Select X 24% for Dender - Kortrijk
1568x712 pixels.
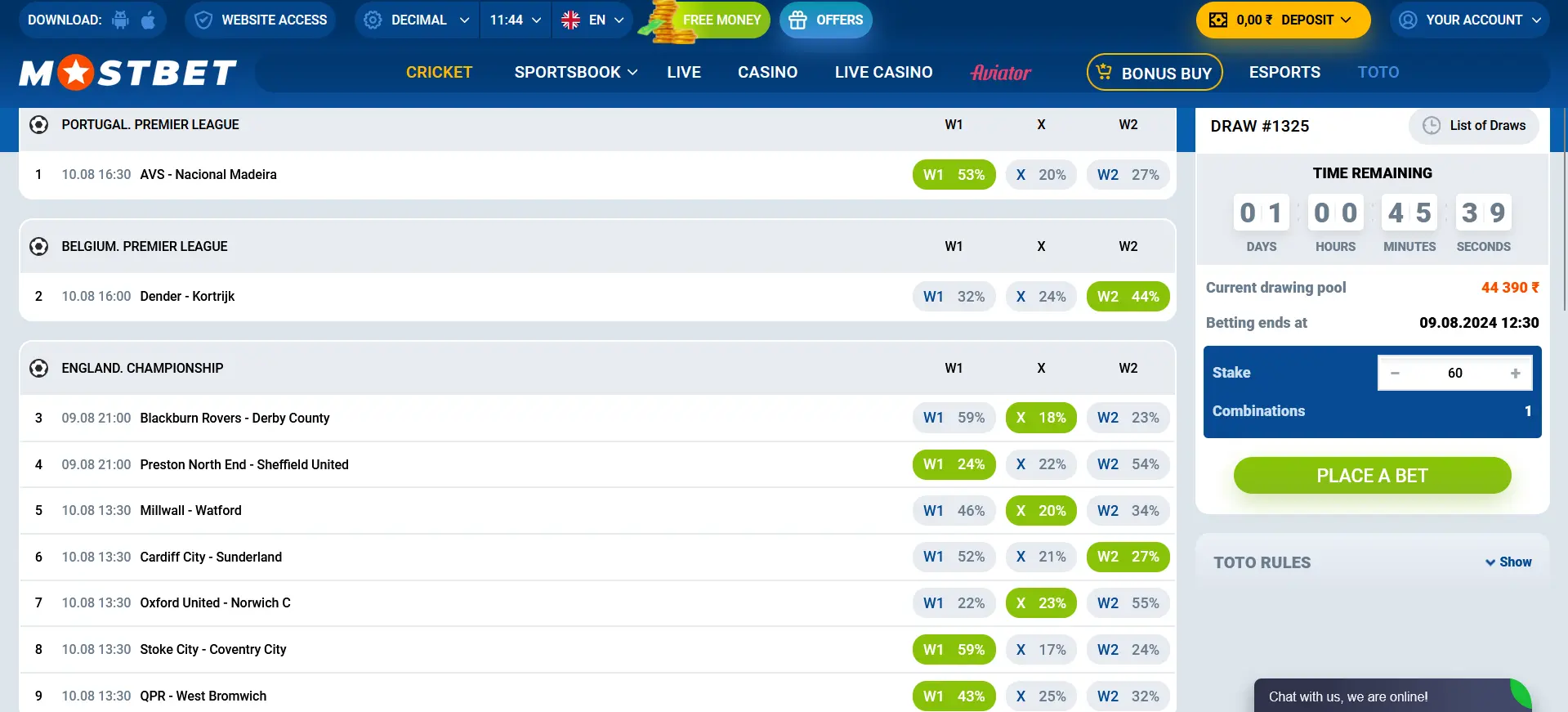tap(1041, 297)
